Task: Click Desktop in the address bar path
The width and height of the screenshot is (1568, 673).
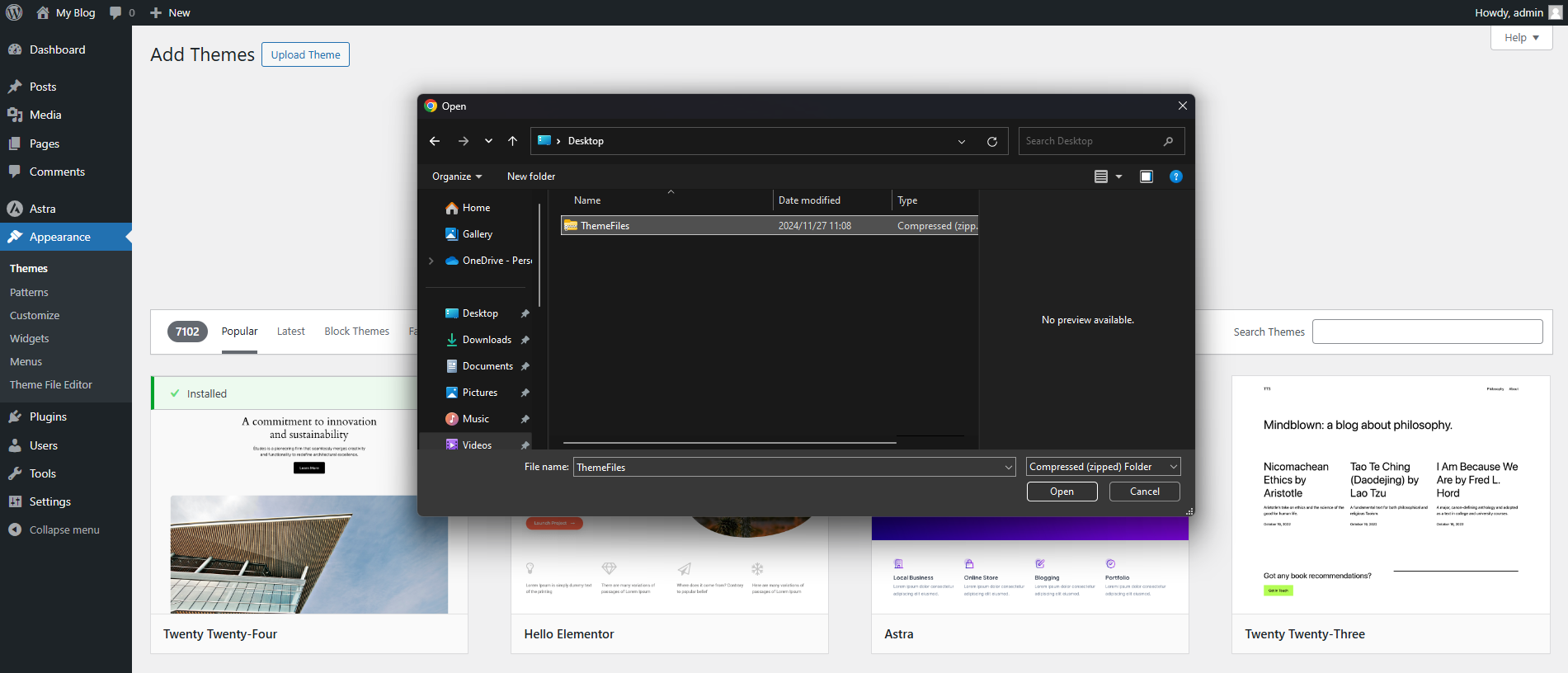Action: (586, 141)
